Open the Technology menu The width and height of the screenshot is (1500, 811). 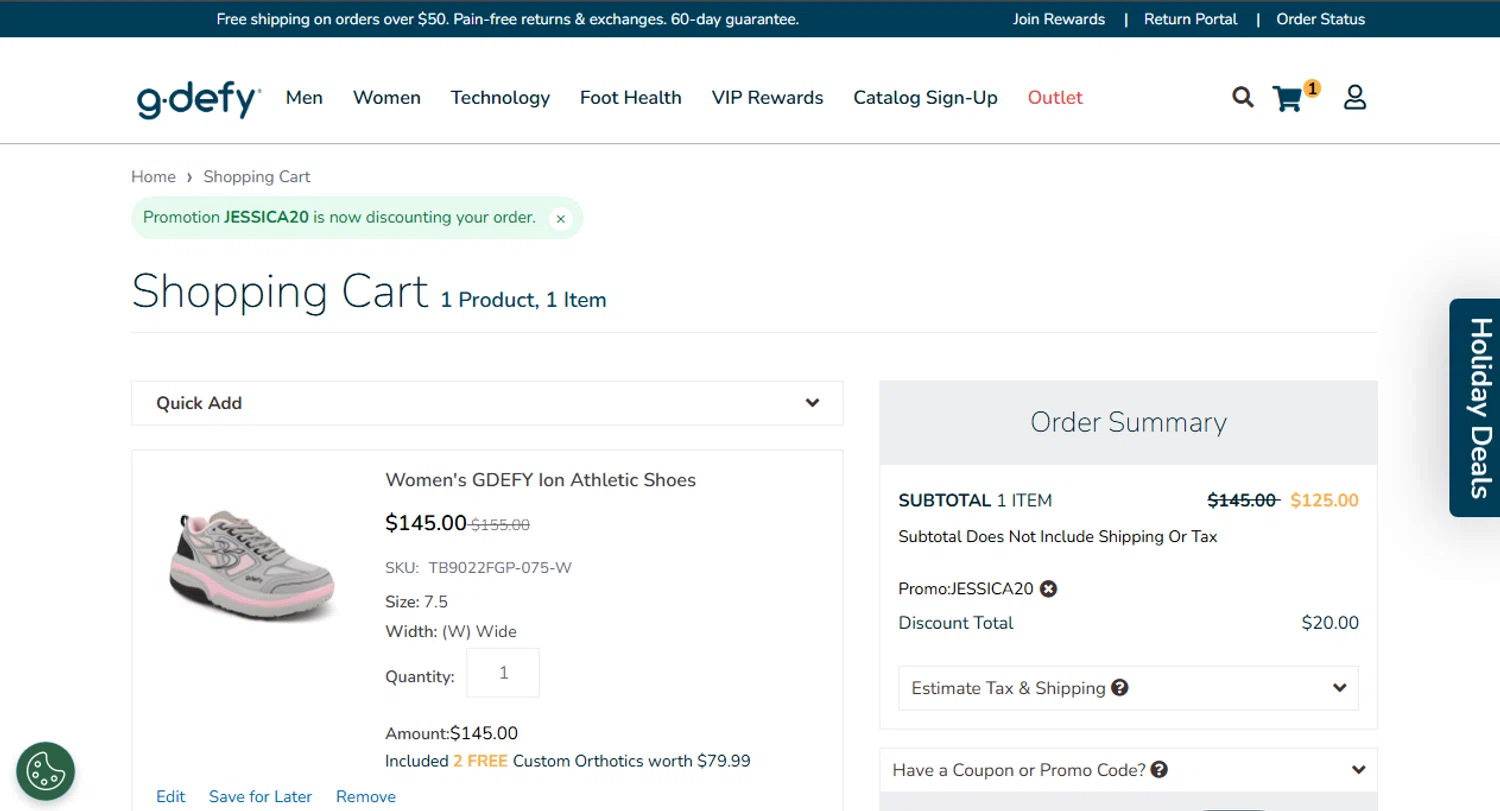click(x=500, y=97)
